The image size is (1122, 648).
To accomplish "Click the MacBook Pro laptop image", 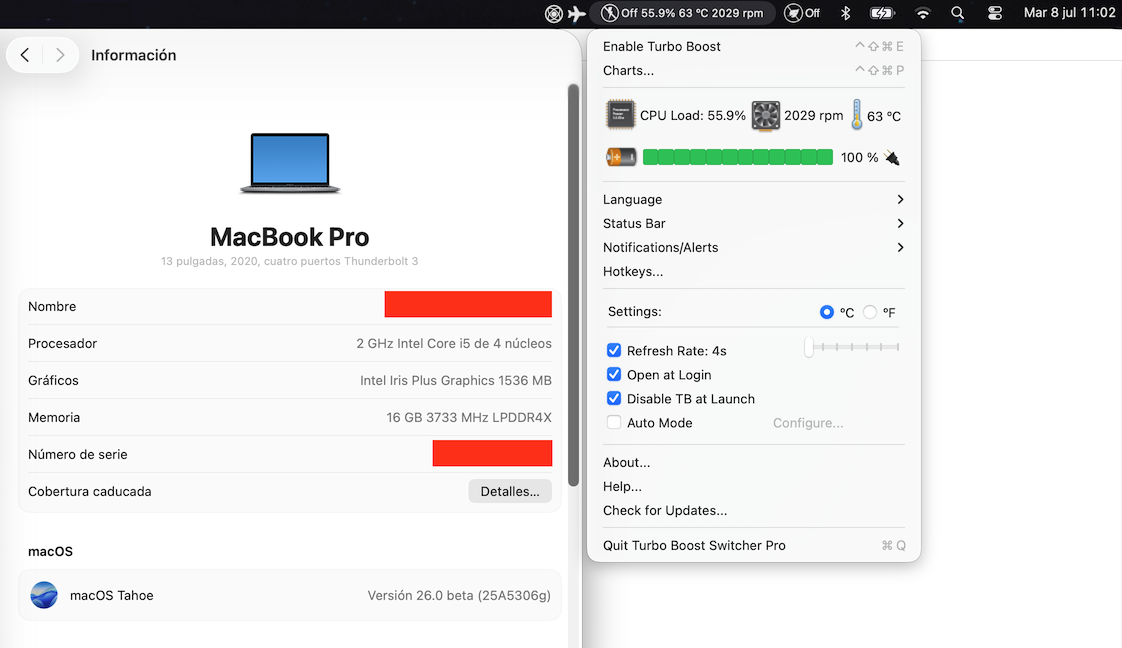I will [290, 163].
